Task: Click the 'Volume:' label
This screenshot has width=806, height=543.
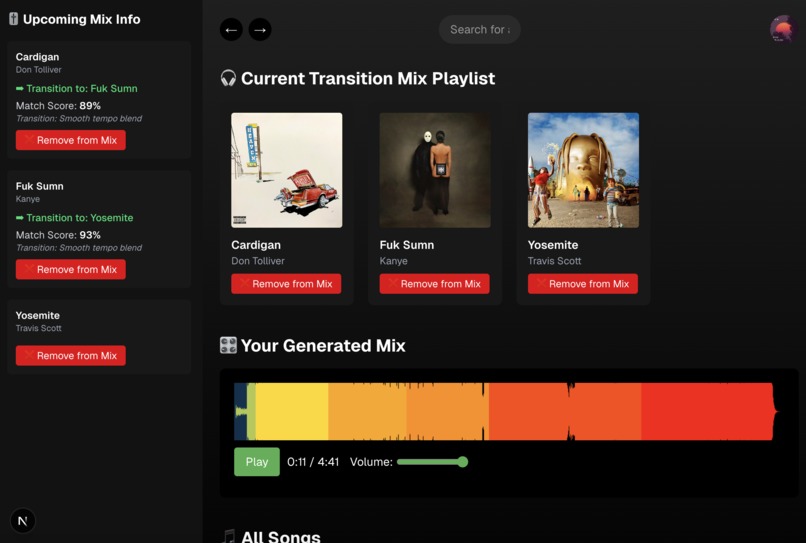Action: (x=371, y=462)
